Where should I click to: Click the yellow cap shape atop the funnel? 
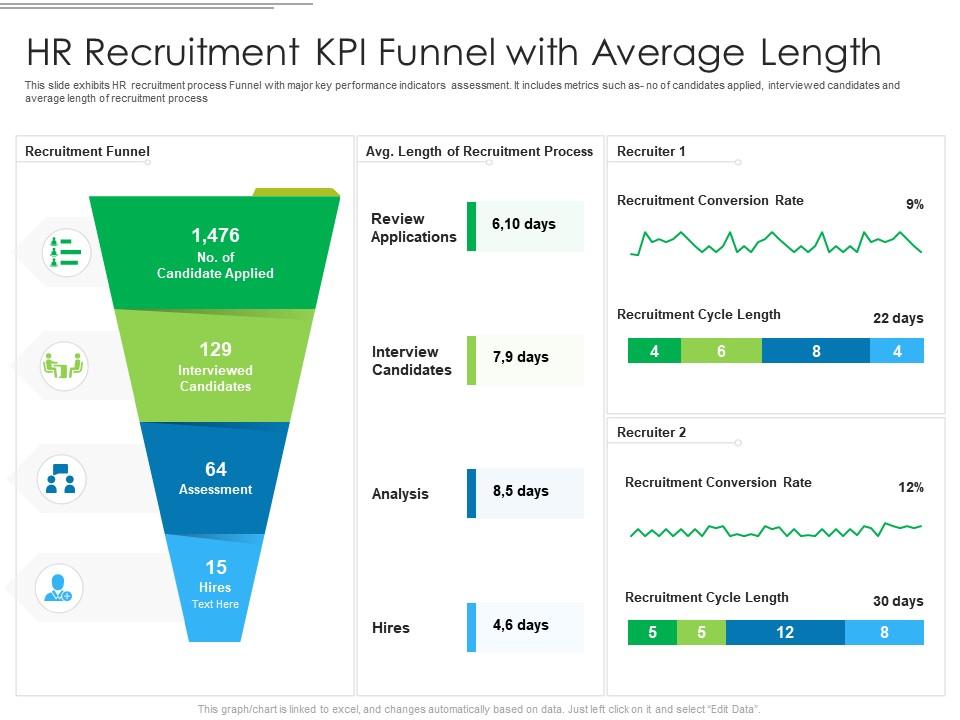(296, 191)
